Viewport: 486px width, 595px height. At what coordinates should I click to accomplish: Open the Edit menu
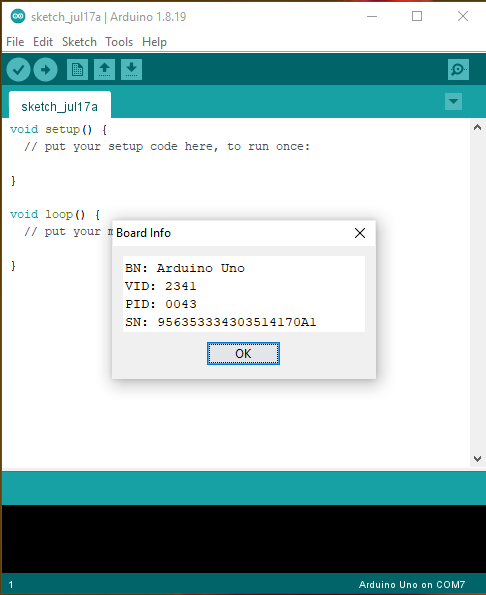pos(43,42)
